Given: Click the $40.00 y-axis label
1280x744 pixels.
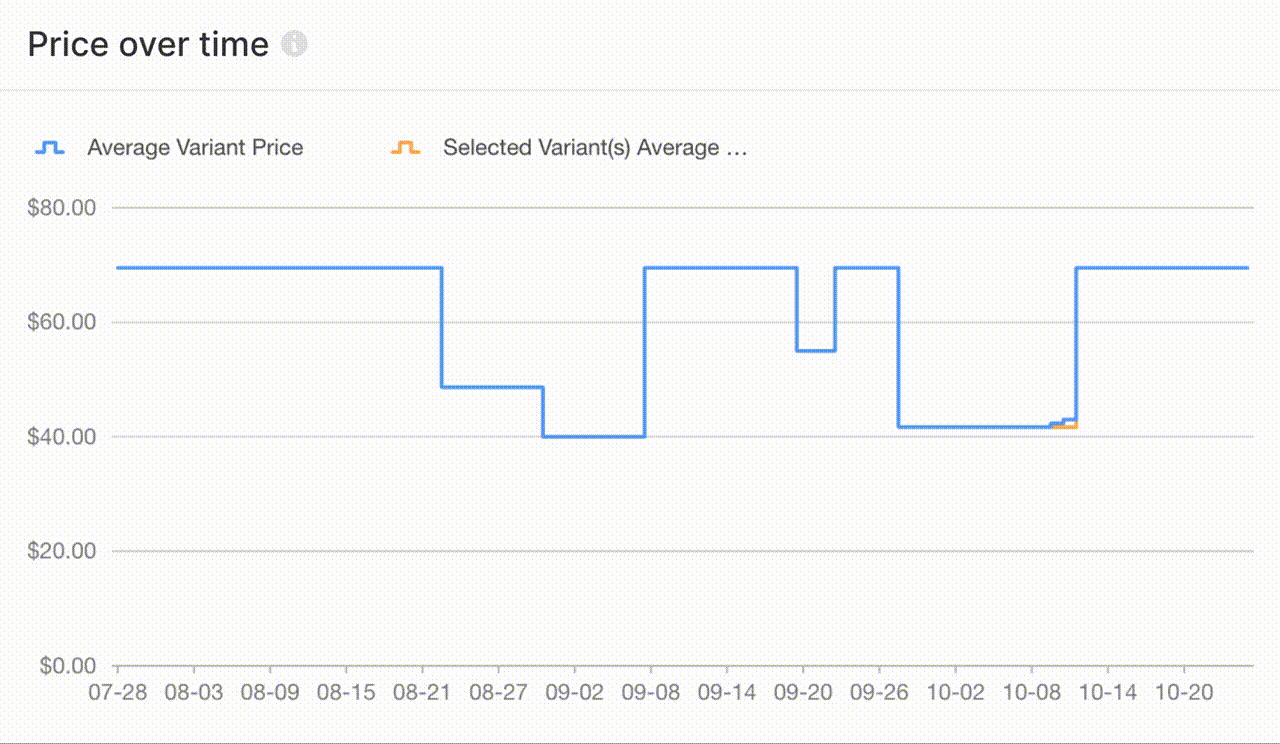Looking at the screenshot, I should pyautogui.click(x=62, y=437).
